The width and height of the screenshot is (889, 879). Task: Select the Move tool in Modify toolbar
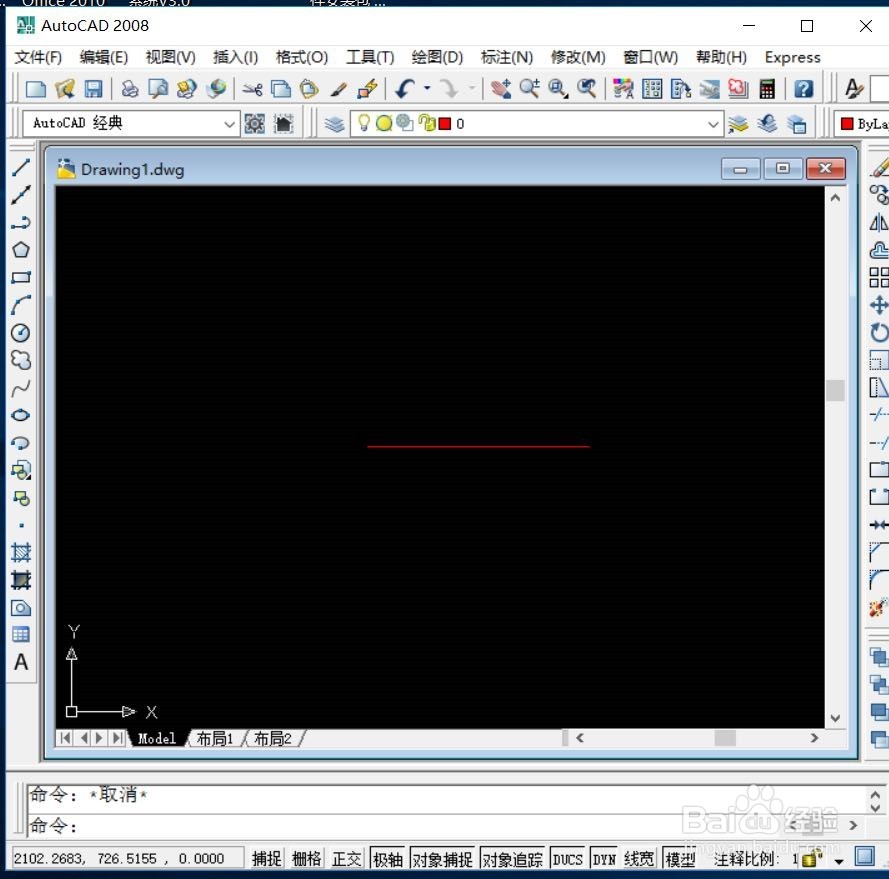point(879,305)
